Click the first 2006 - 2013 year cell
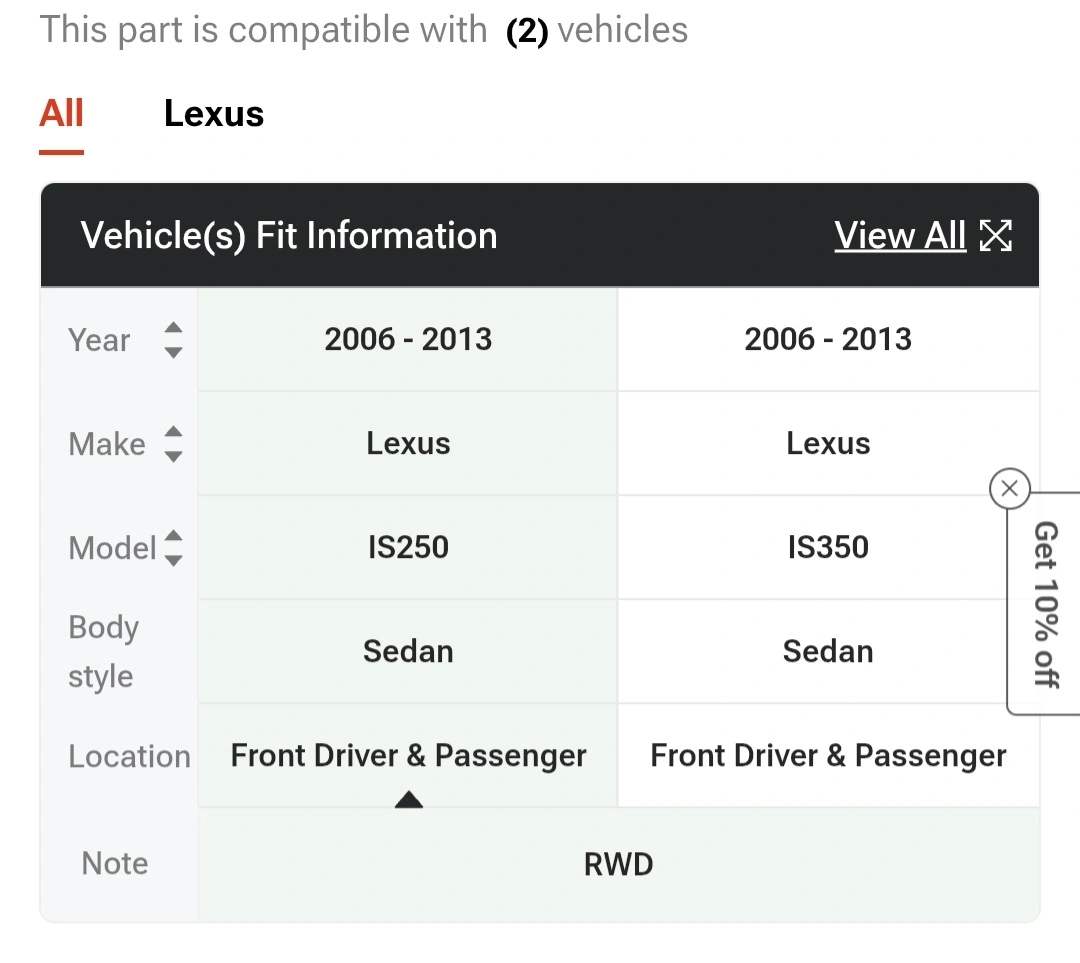Image resolution: width=1080 pixels, height=963 pixels. 408,339
